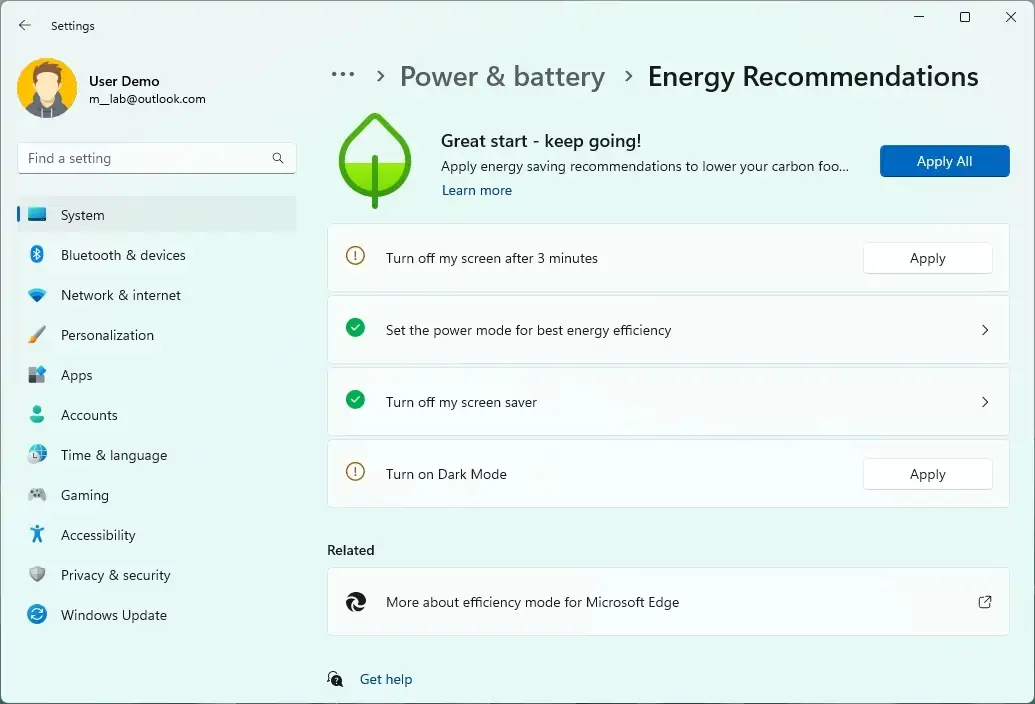Image resolution: width=1035 pixels, height=704 pixels.
Task: Click the back arrow at top left
Action: pos(24,25)
